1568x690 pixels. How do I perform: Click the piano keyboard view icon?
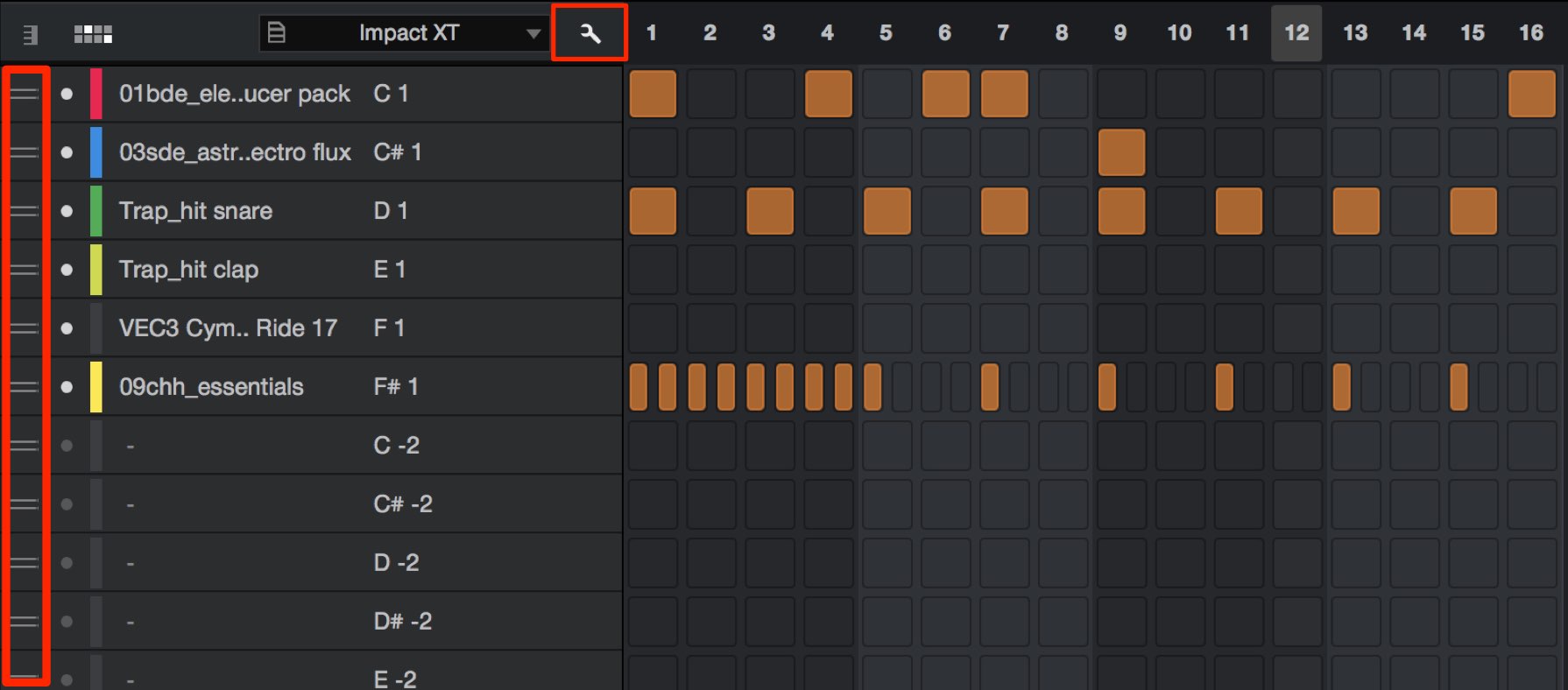click(31, 34)
